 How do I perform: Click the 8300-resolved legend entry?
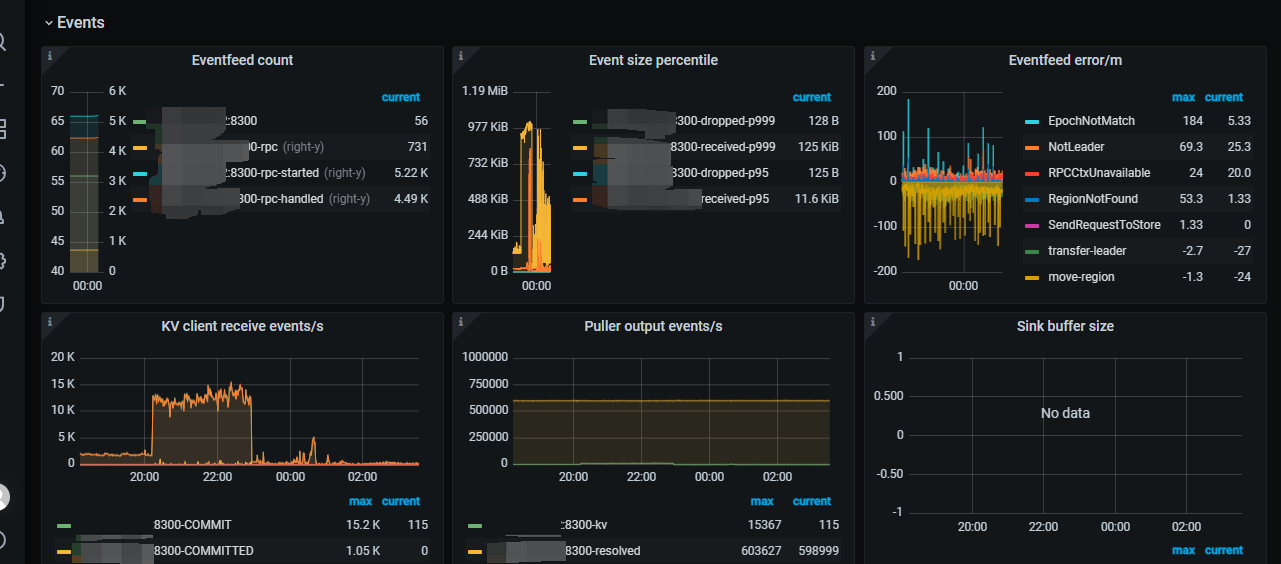602,550
